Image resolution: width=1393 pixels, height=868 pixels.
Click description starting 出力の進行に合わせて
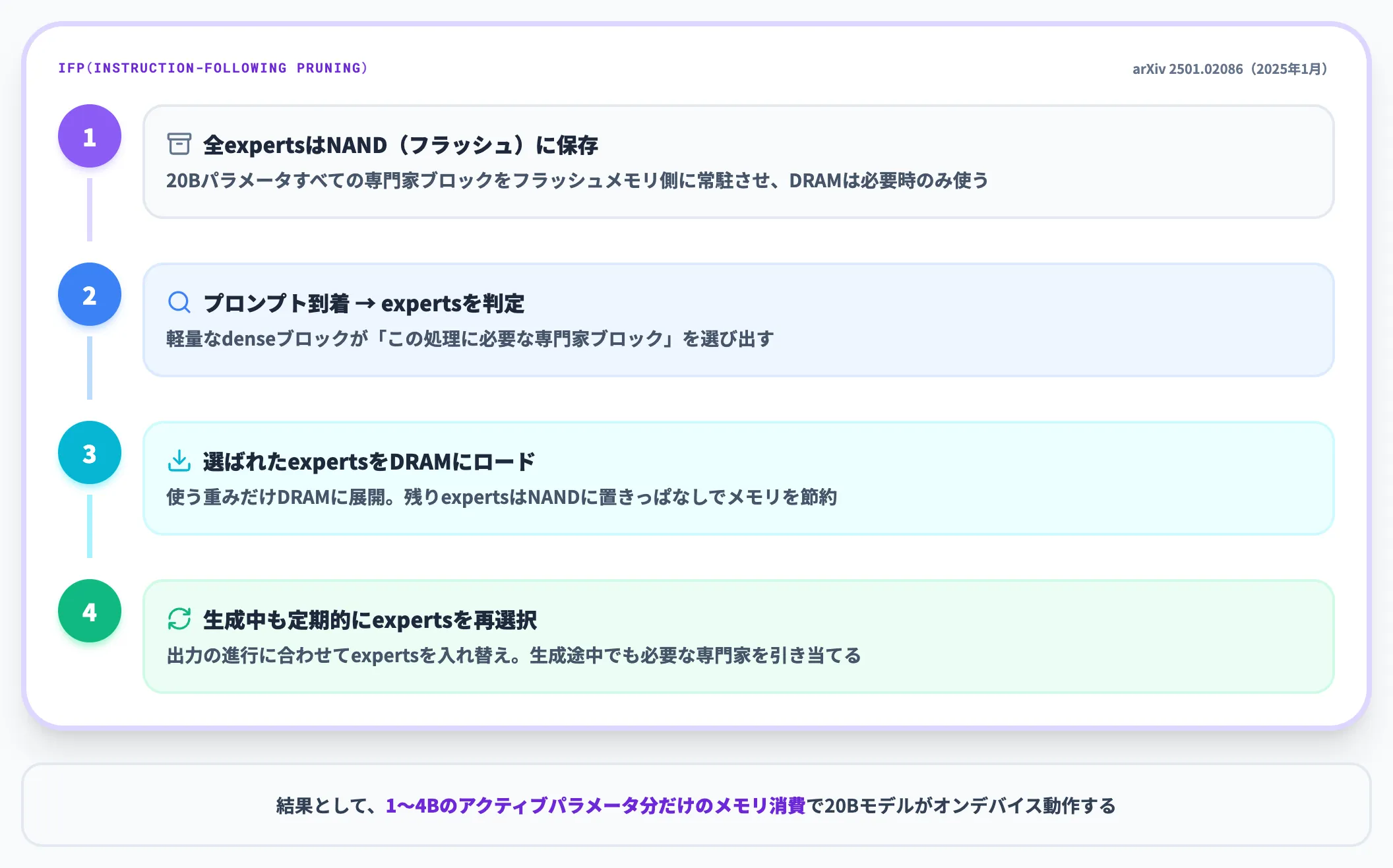(513, 655)
